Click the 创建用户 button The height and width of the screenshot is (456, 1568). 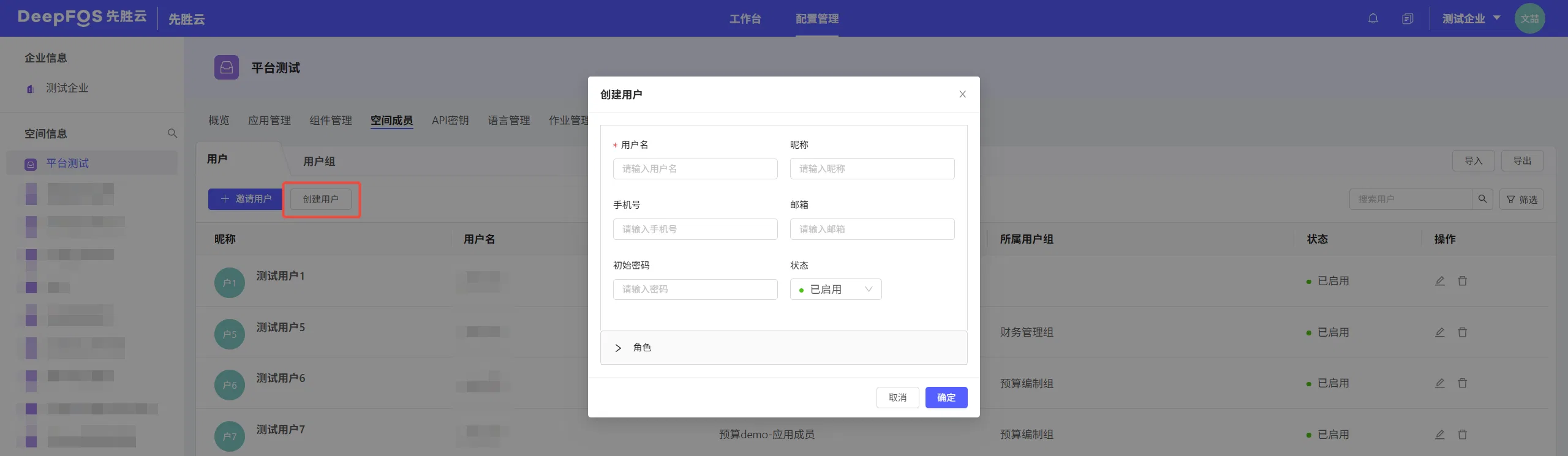pyautogui.click(x=321, y=199)
